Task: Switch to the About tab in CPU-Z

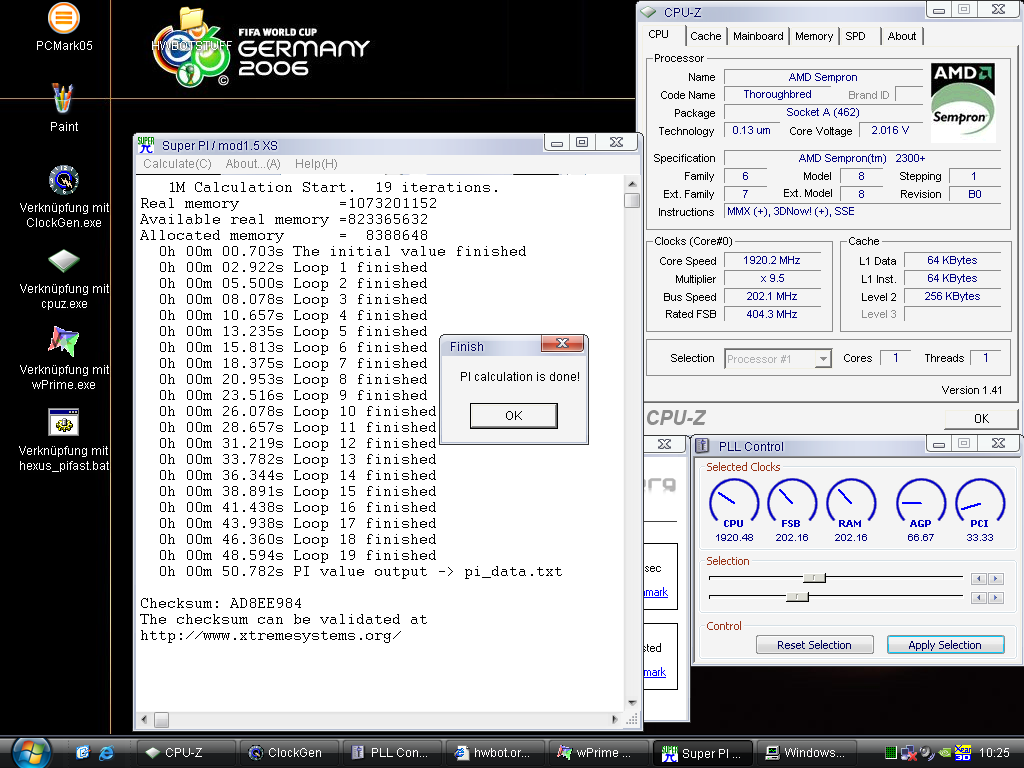Action: (901, 36)
